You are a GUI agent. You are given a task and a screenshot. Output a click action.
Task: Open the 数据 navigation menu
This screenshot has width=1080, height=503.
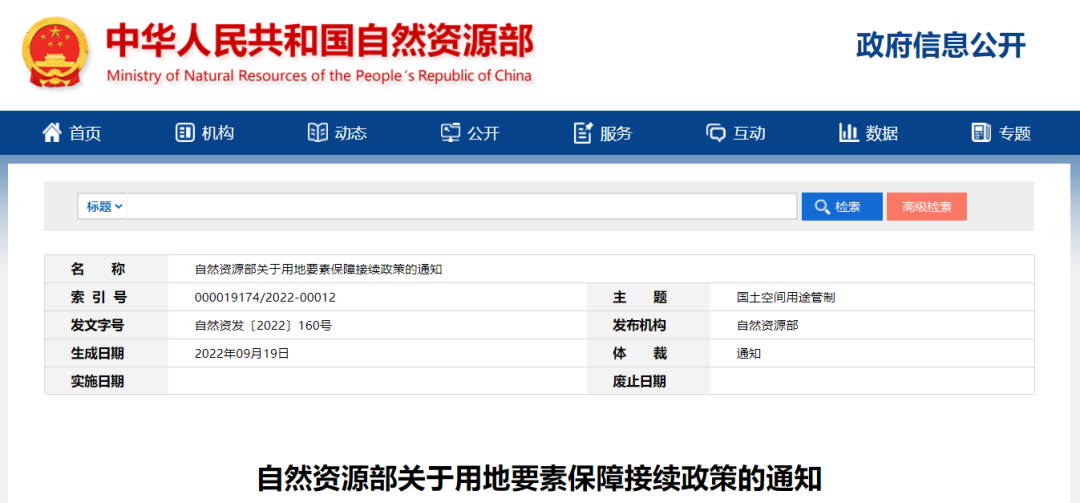pos(881,133)
